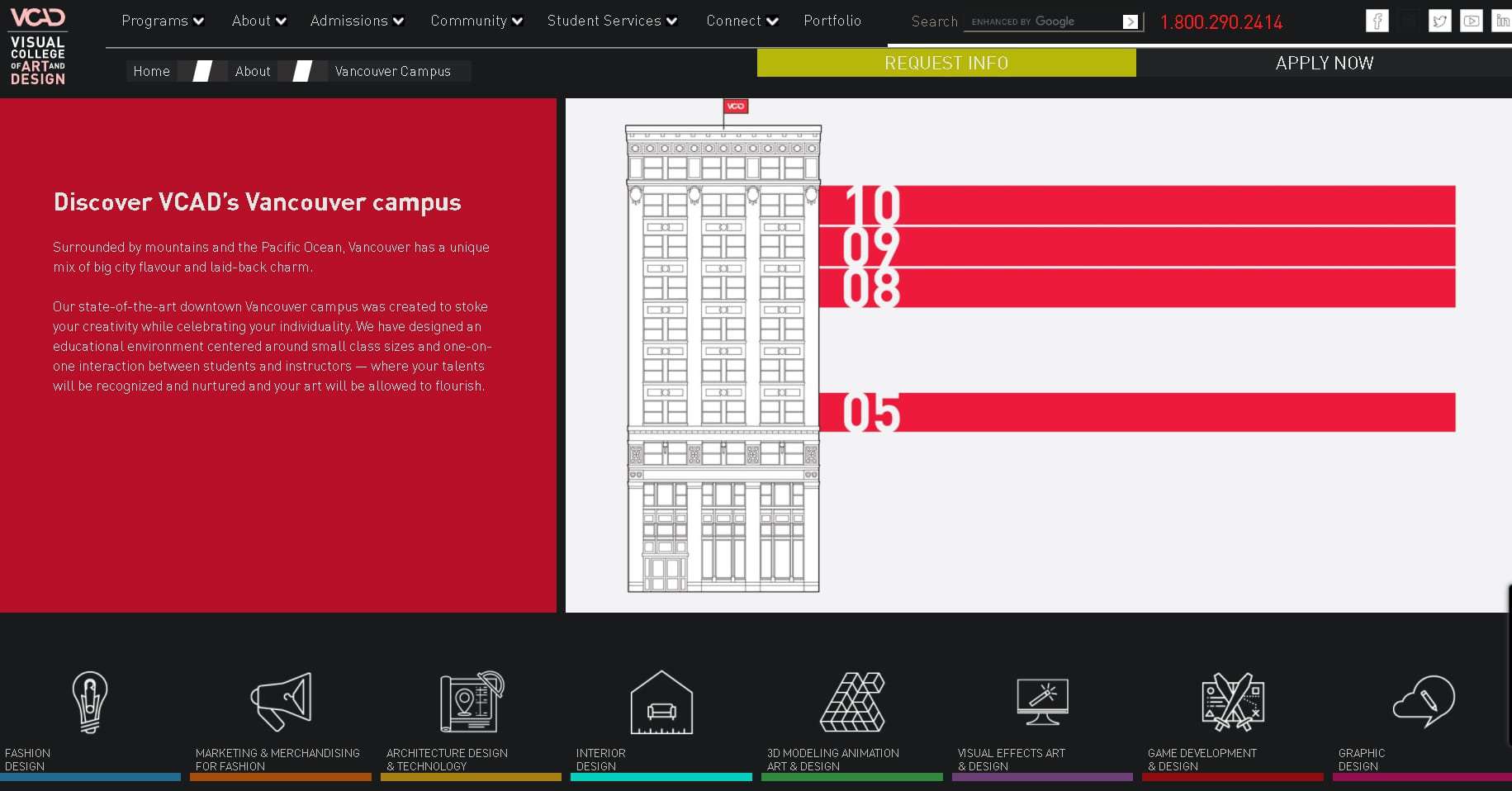Click the VCAD logo in the header

37,46
